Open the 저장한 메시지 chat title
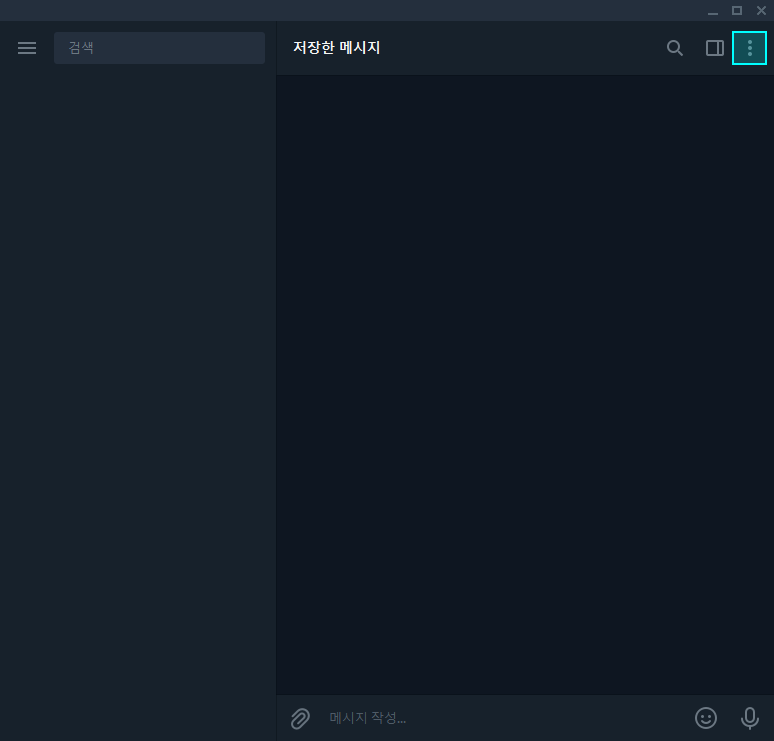Image resolution: width=774 pixels, height=741 pixels. click(x=337, y=47)
